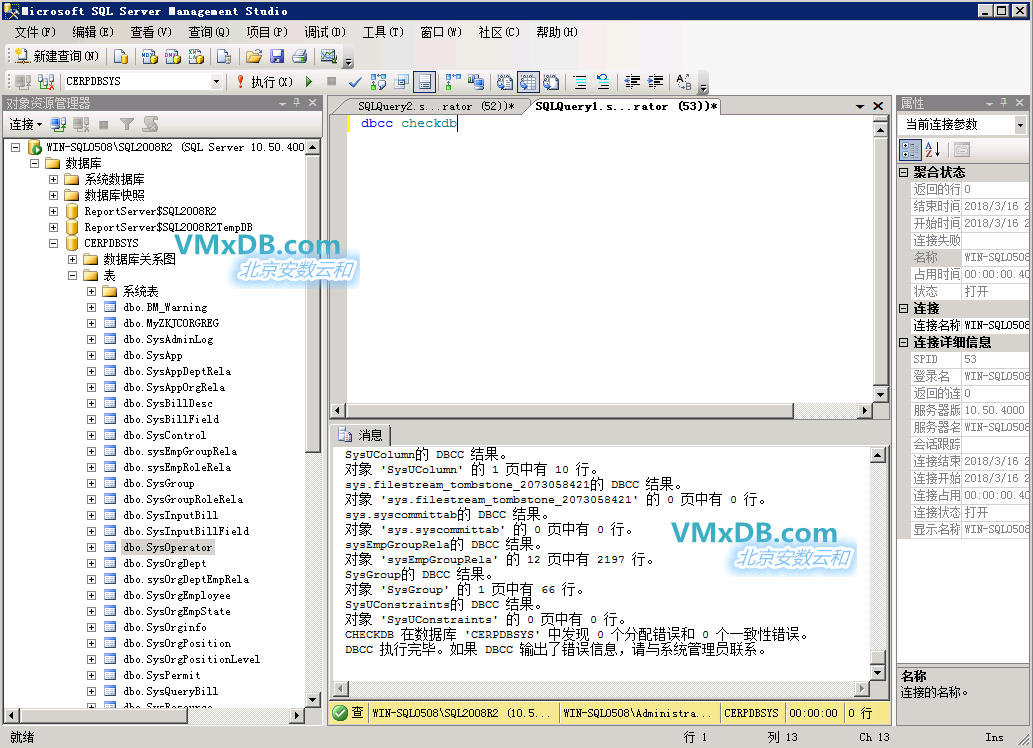The height and width of the screenshot is (748, 1033).
Task: Expand the dbo.SysOperator table node
Action: 92,547
